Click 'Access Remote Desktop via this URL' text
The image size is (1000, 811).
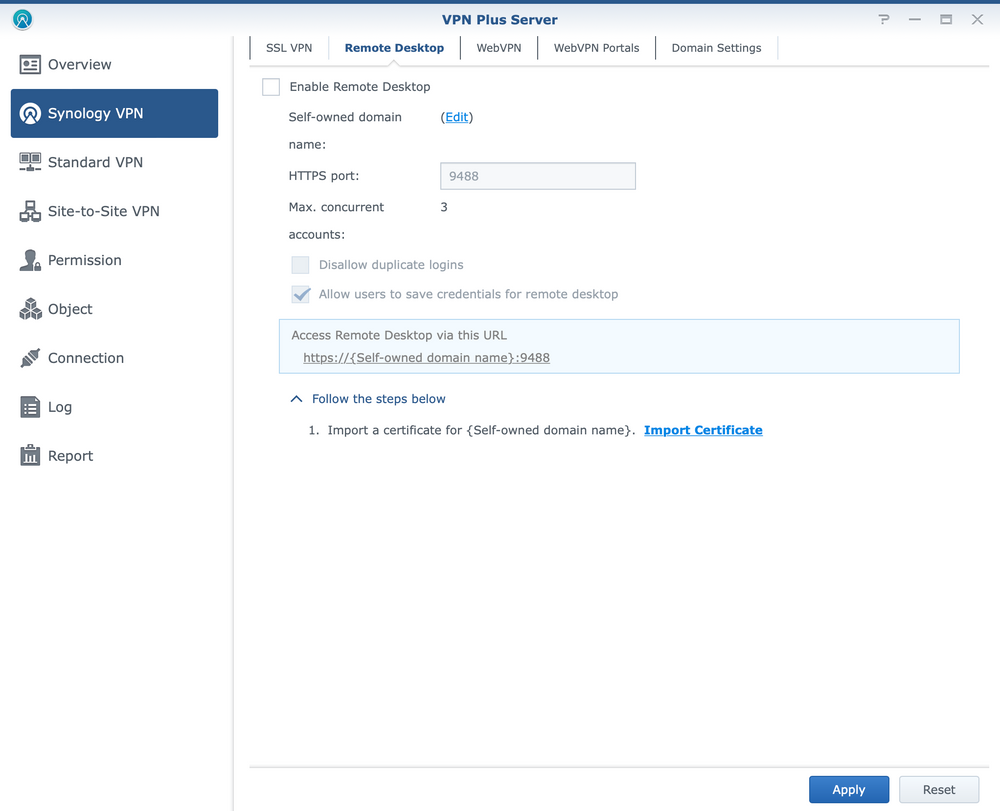click(399, 335)
